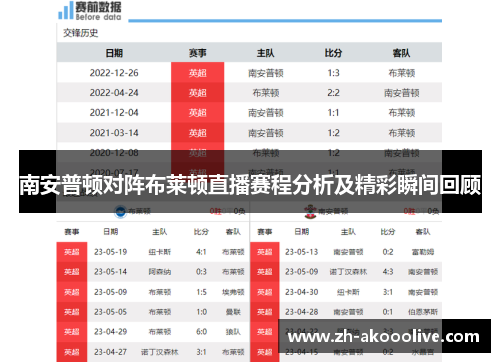Click the 23-05-14 date cell
The height and width of the screenshot is (362, 500).
coord(111,272)
